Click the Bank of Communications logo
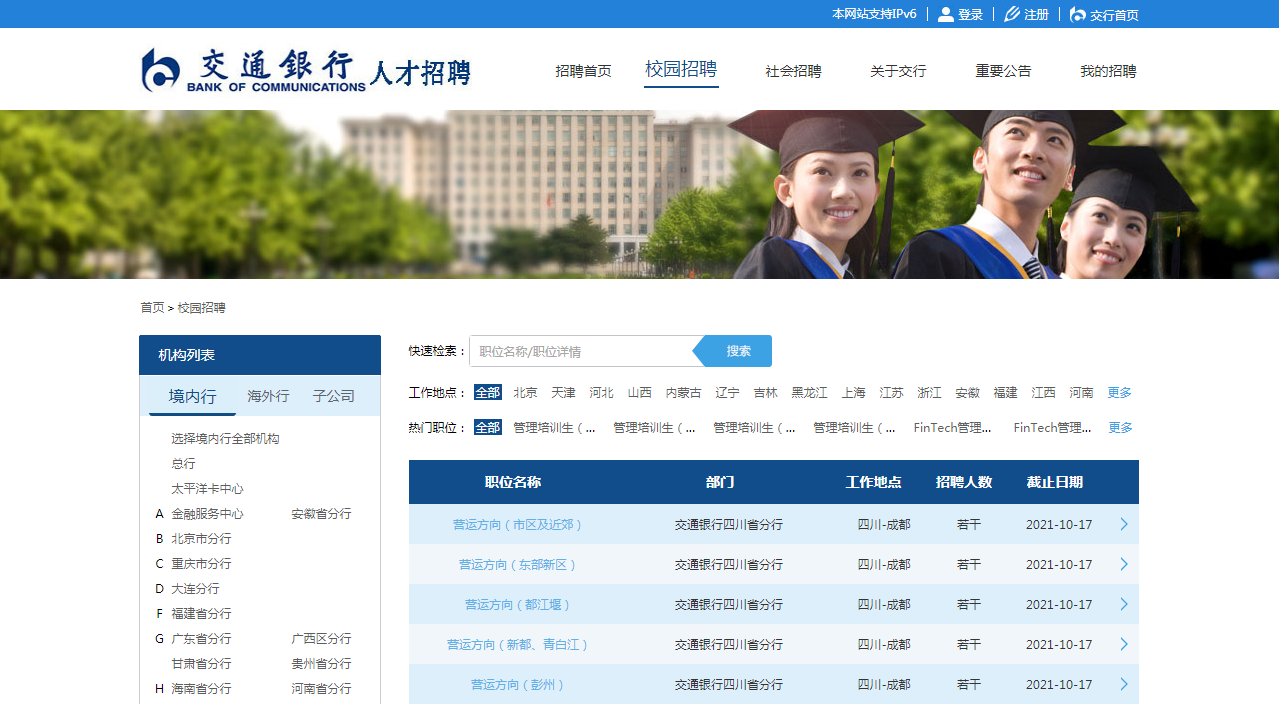 point(254,70)
